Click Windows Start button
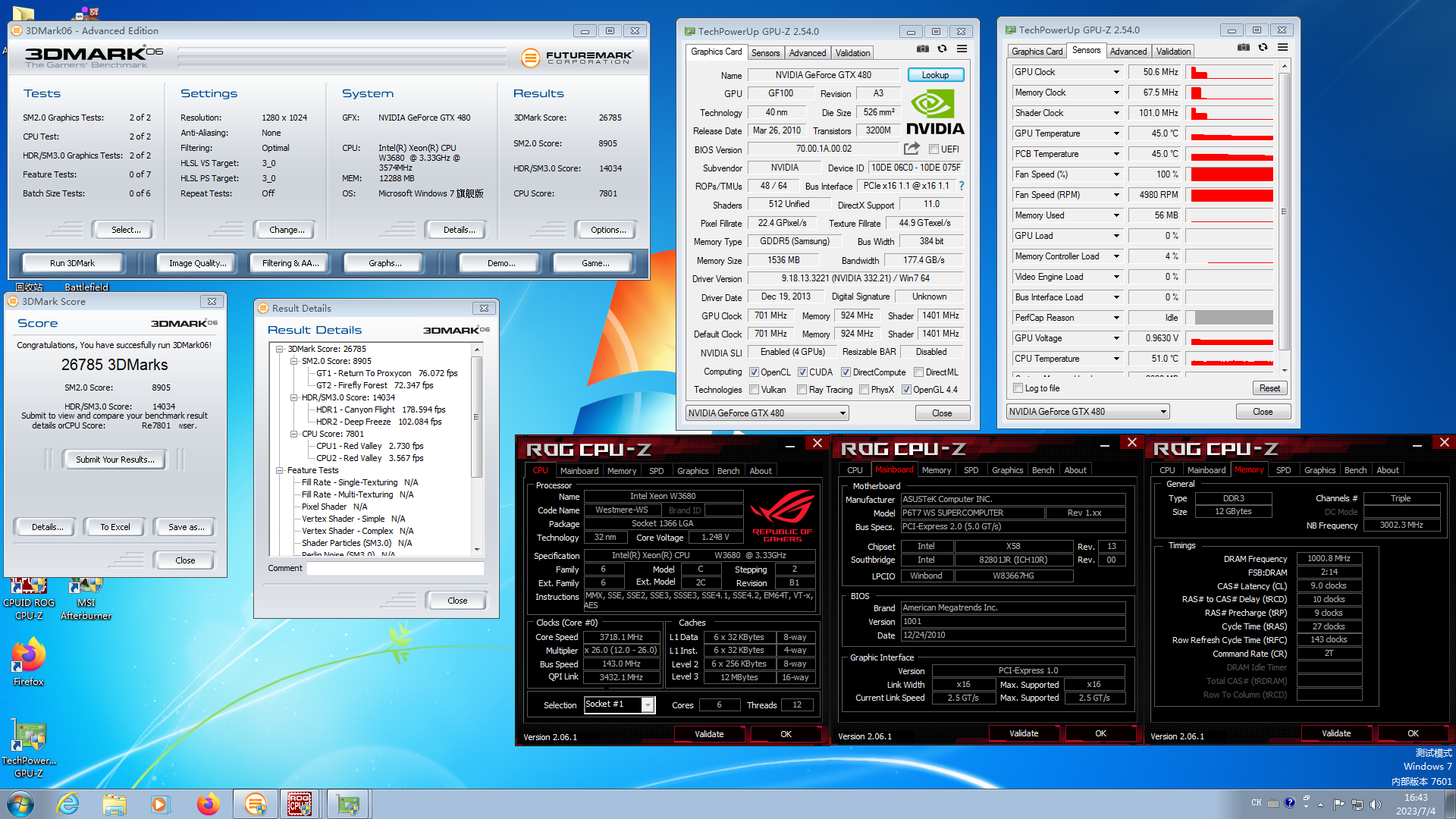Viewport: 1456px width, 819px height. [20, 804]
